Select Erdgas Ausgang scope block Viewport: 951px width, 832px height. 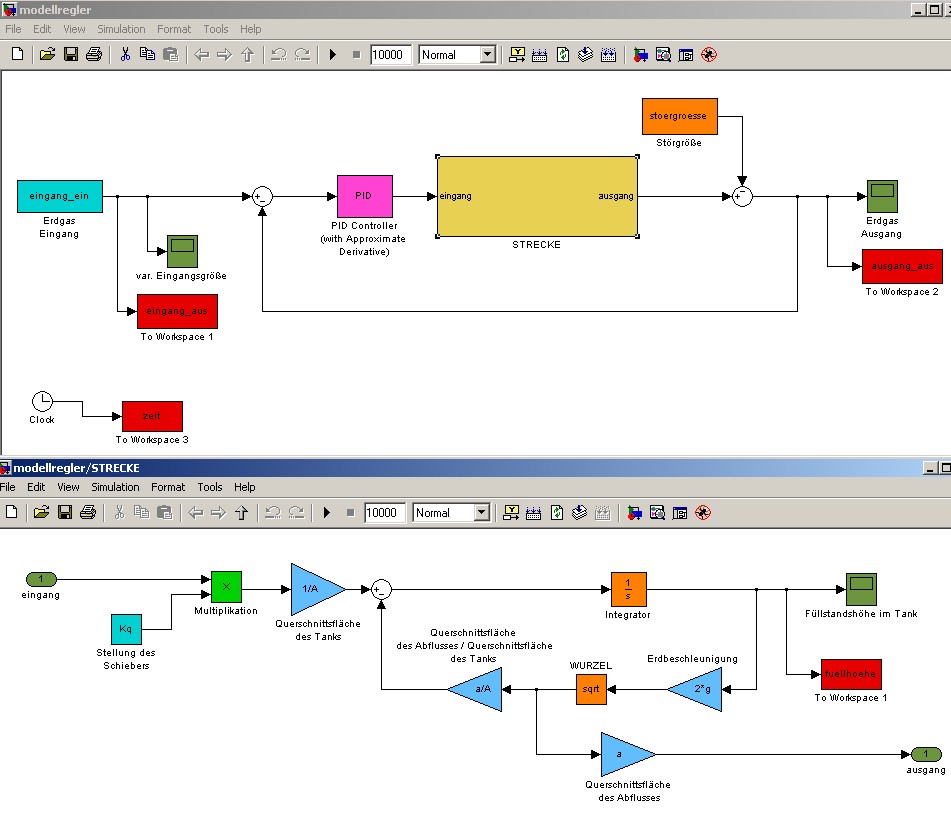882,196
